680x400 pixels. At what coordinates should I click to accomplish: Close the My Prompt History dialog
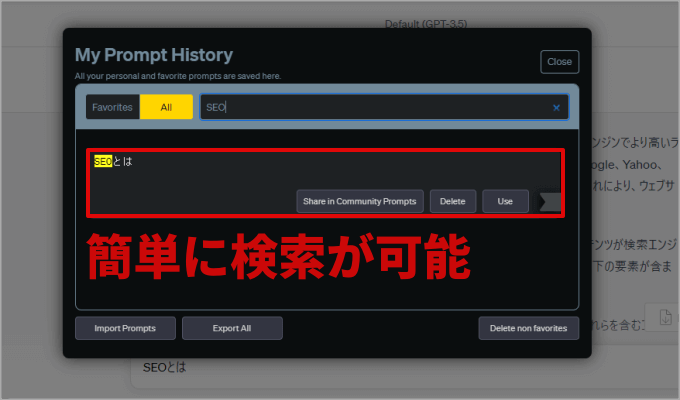559,62
